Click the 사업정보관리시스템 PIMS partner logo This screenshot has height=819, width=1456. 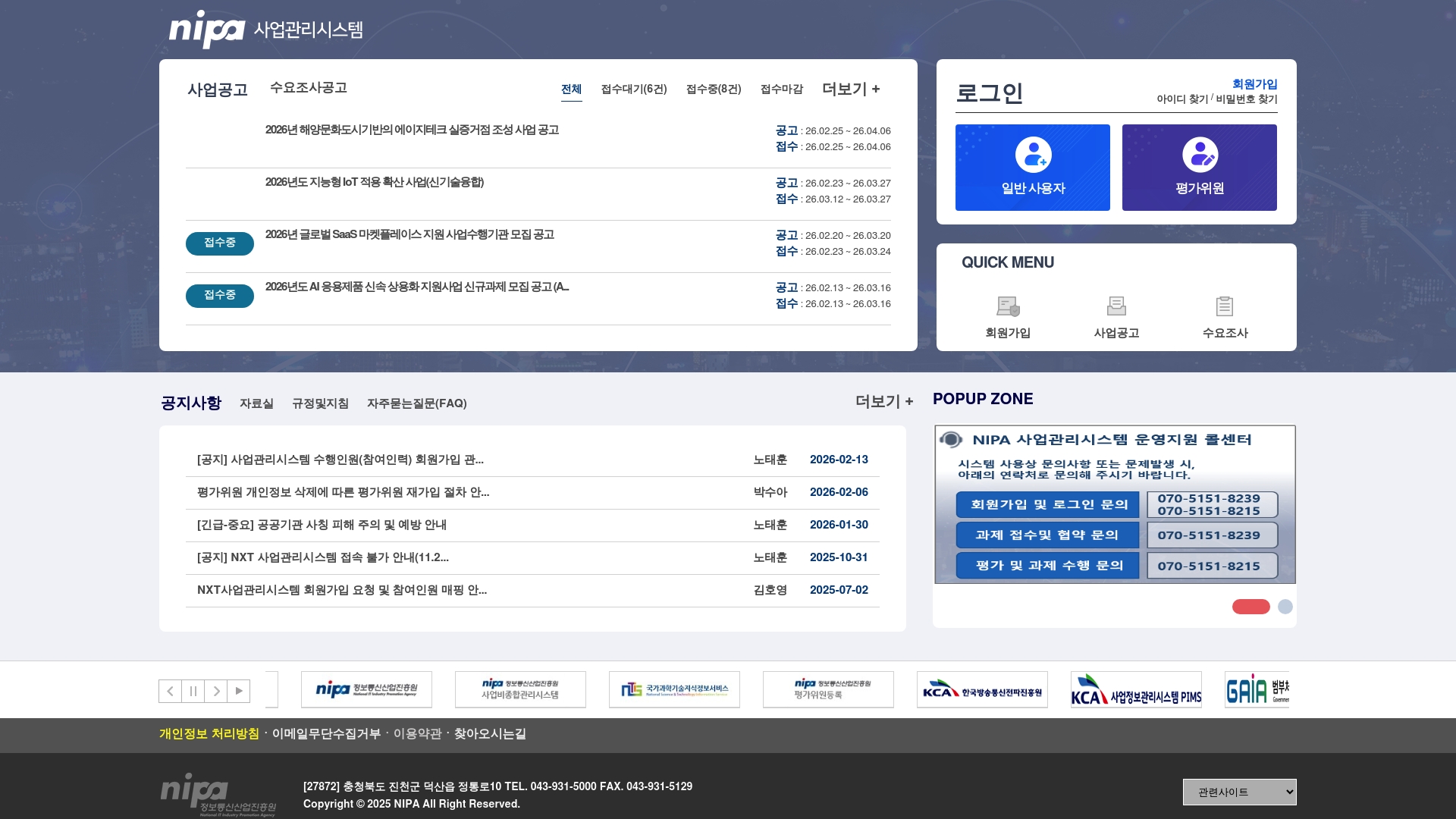pyautogui.click(x=1136, y=689)
